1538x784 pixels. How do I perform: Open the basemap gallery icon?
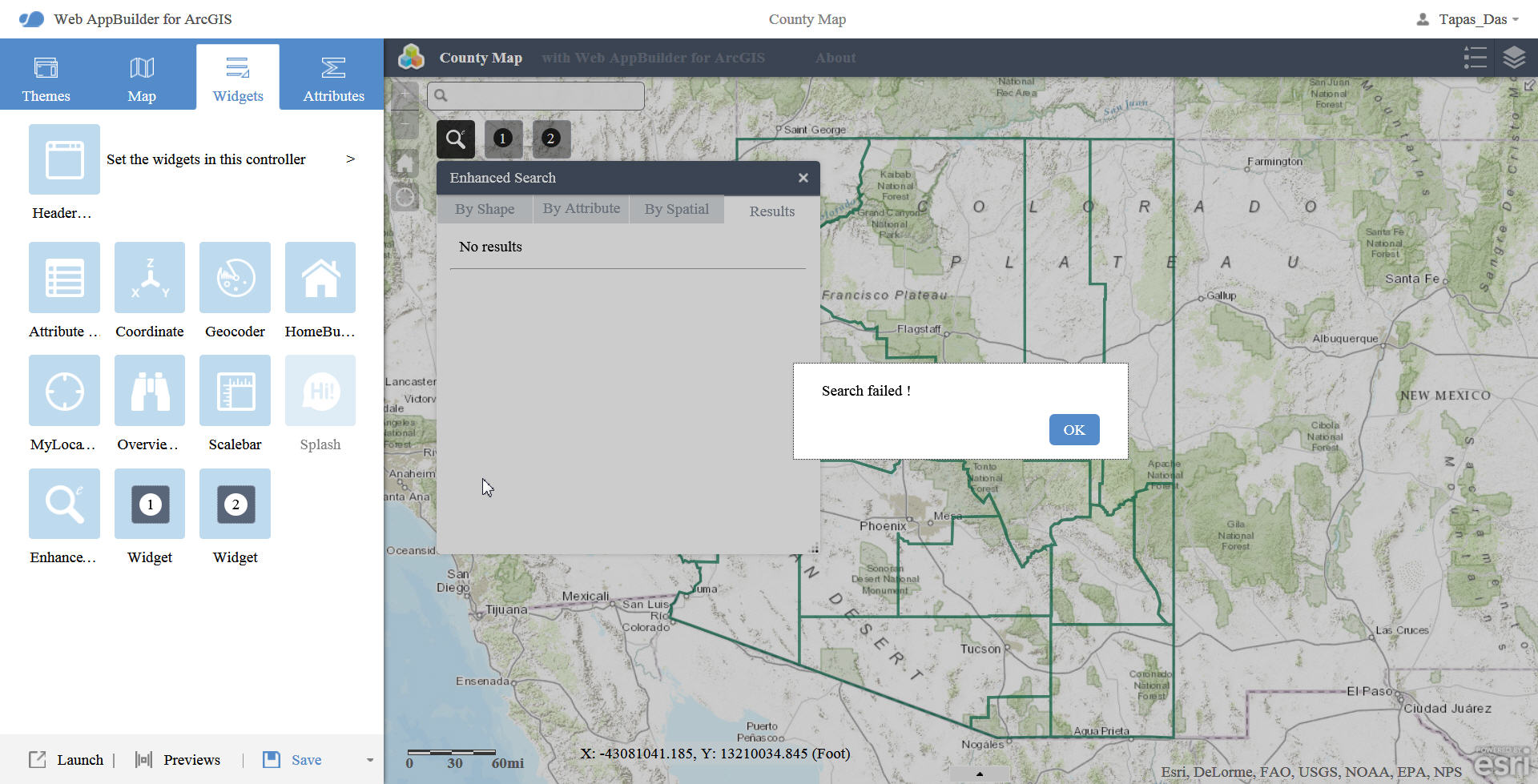coord(1515,57)
